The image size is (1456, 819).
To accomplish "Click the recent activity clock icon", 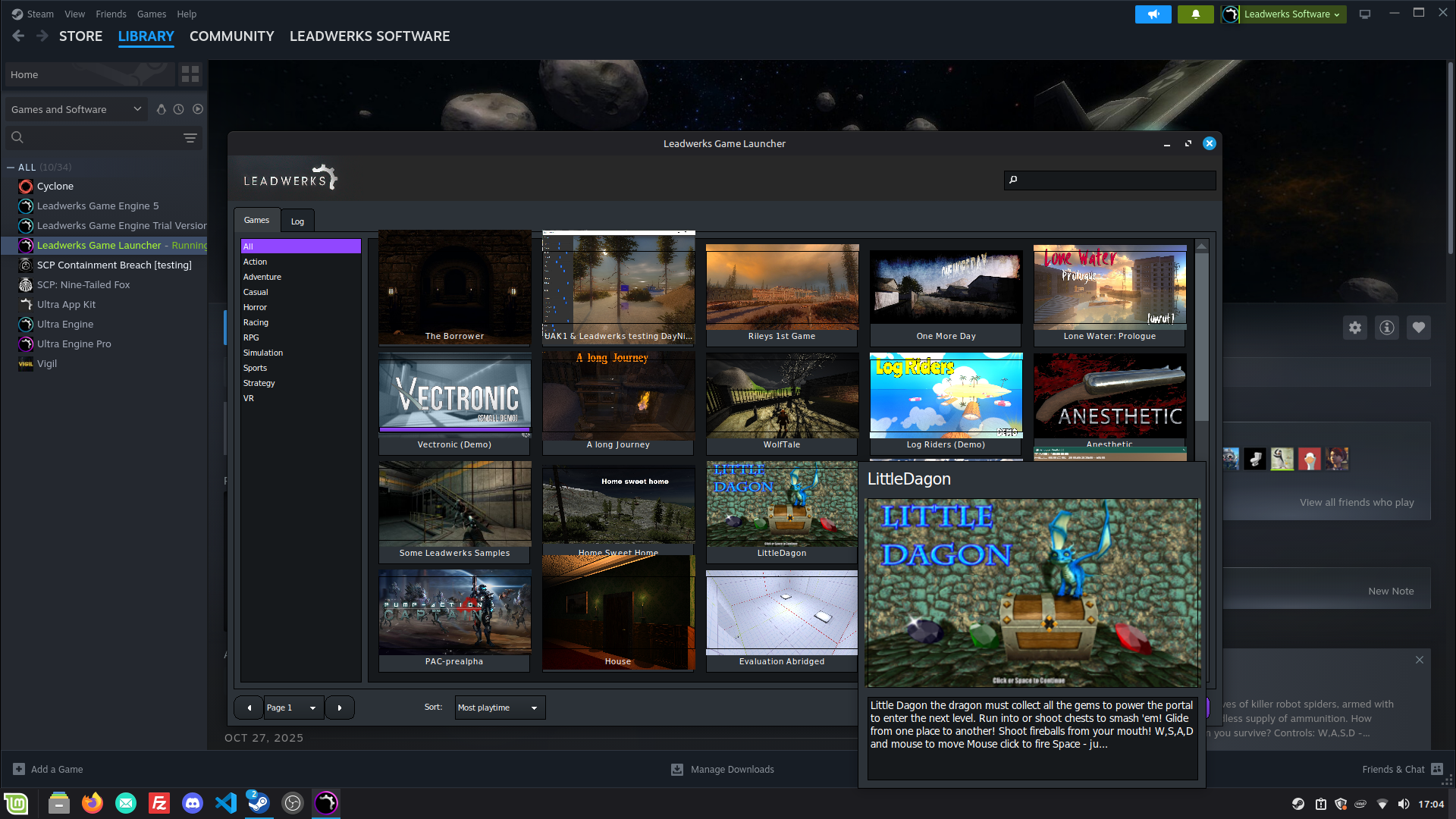I will point(179,109).
